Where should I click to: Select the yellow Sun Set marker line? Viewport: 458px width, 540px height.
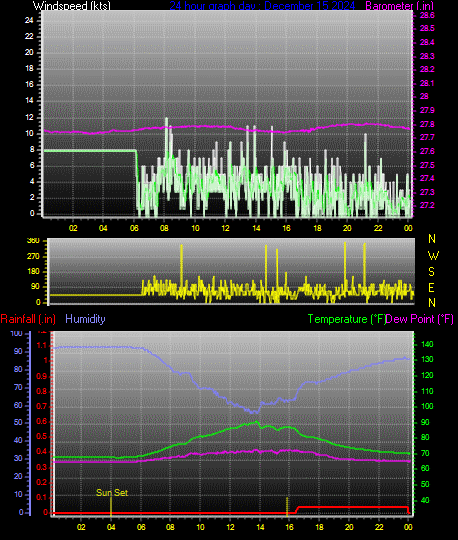[111, 506]
